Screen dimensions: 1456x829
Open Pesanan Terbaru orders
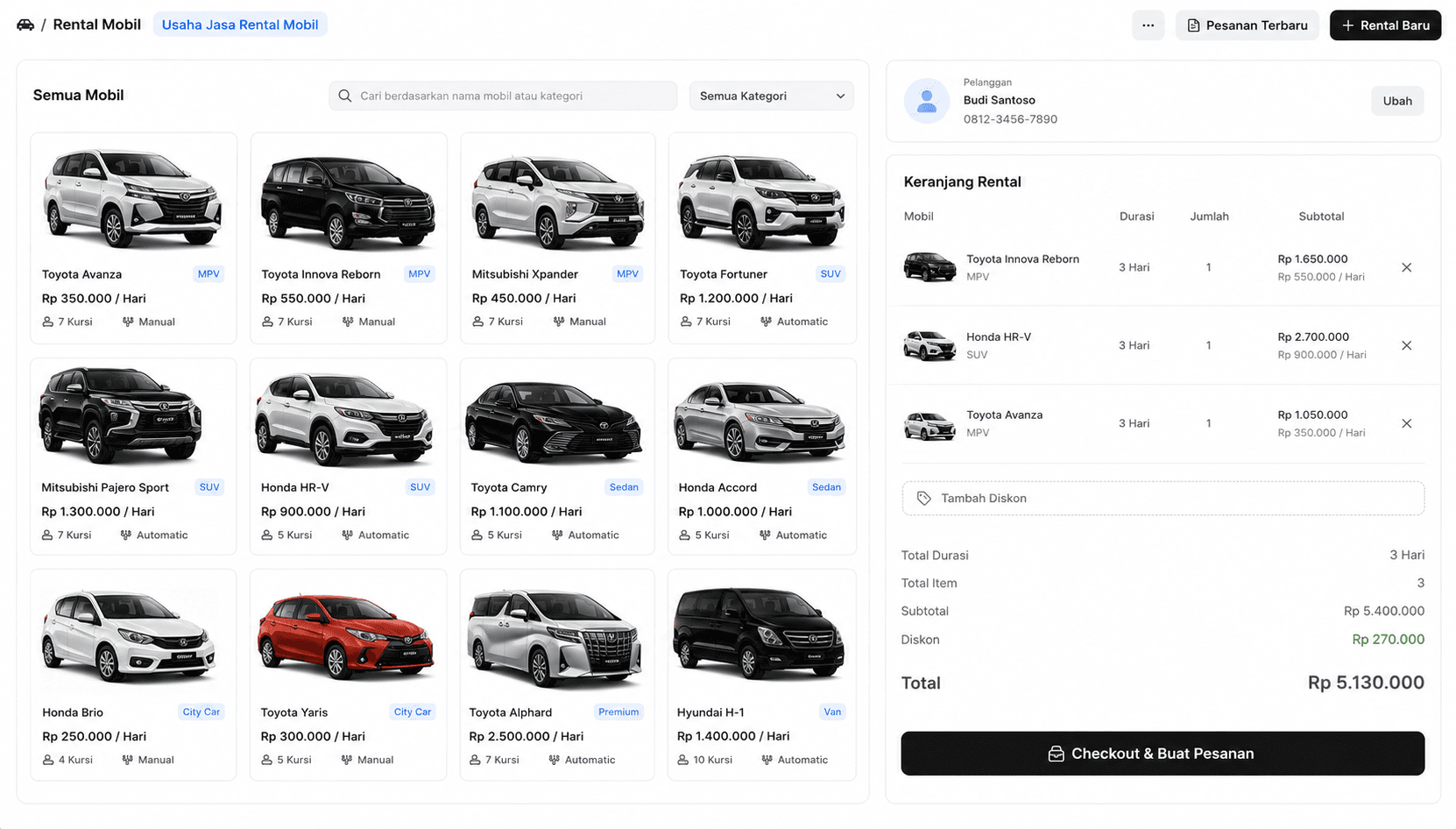[x=1247, y=25]
